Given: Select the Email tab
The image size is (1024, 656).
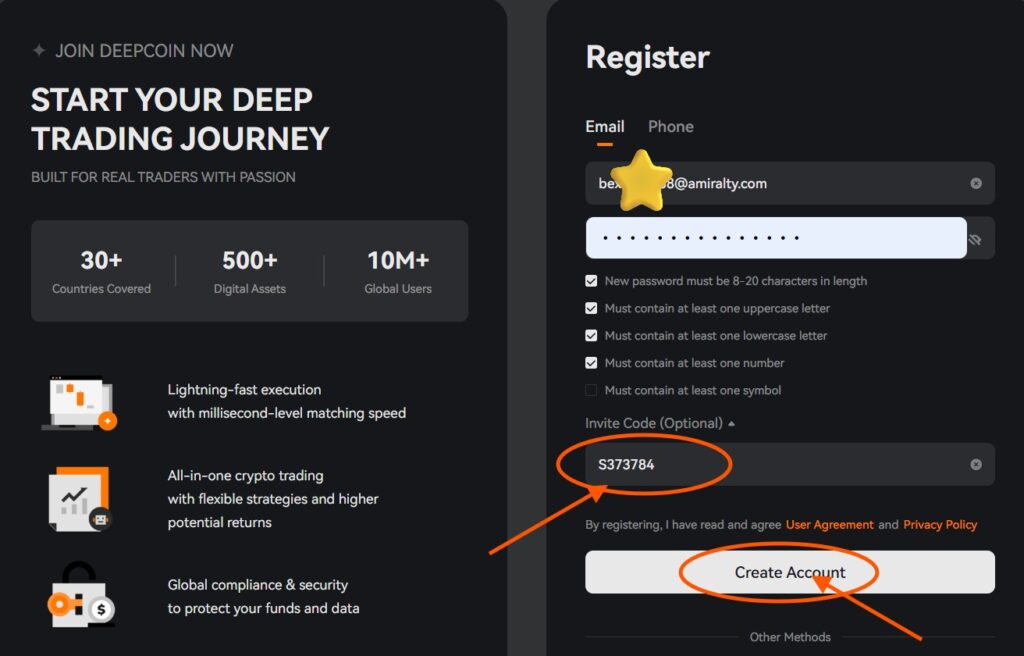Looking at the screenshot, I should (604, 126).
